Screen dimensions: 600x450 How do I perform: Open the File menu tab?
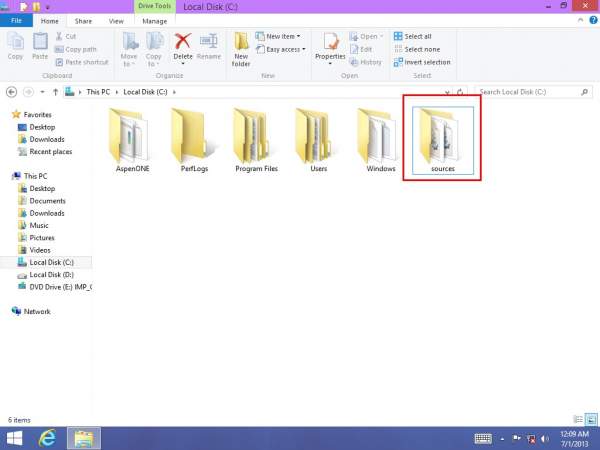(x=16, y=21)
